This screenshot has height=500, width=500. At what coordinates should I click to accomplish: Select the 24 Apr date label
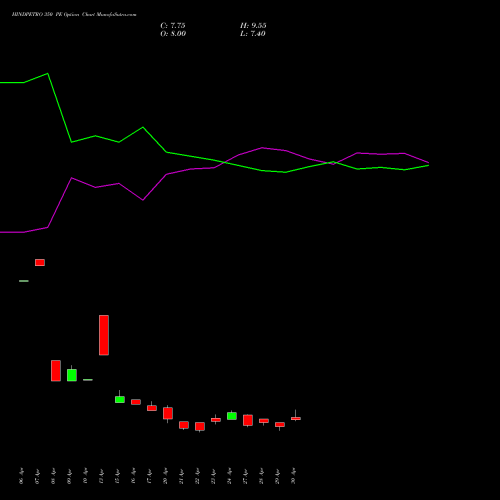[230, 476]
